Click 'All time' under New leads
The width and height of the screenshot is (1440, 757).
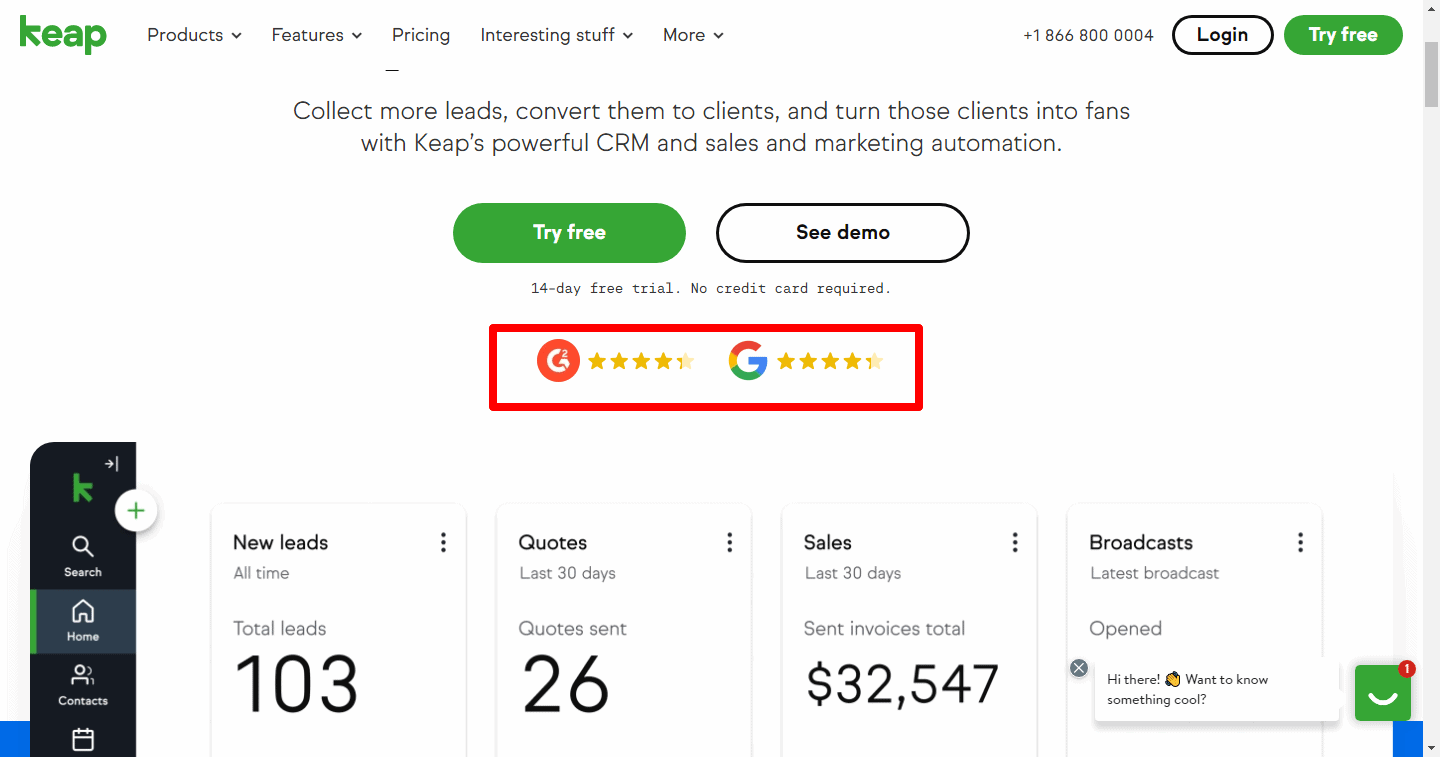coord(261,573)
